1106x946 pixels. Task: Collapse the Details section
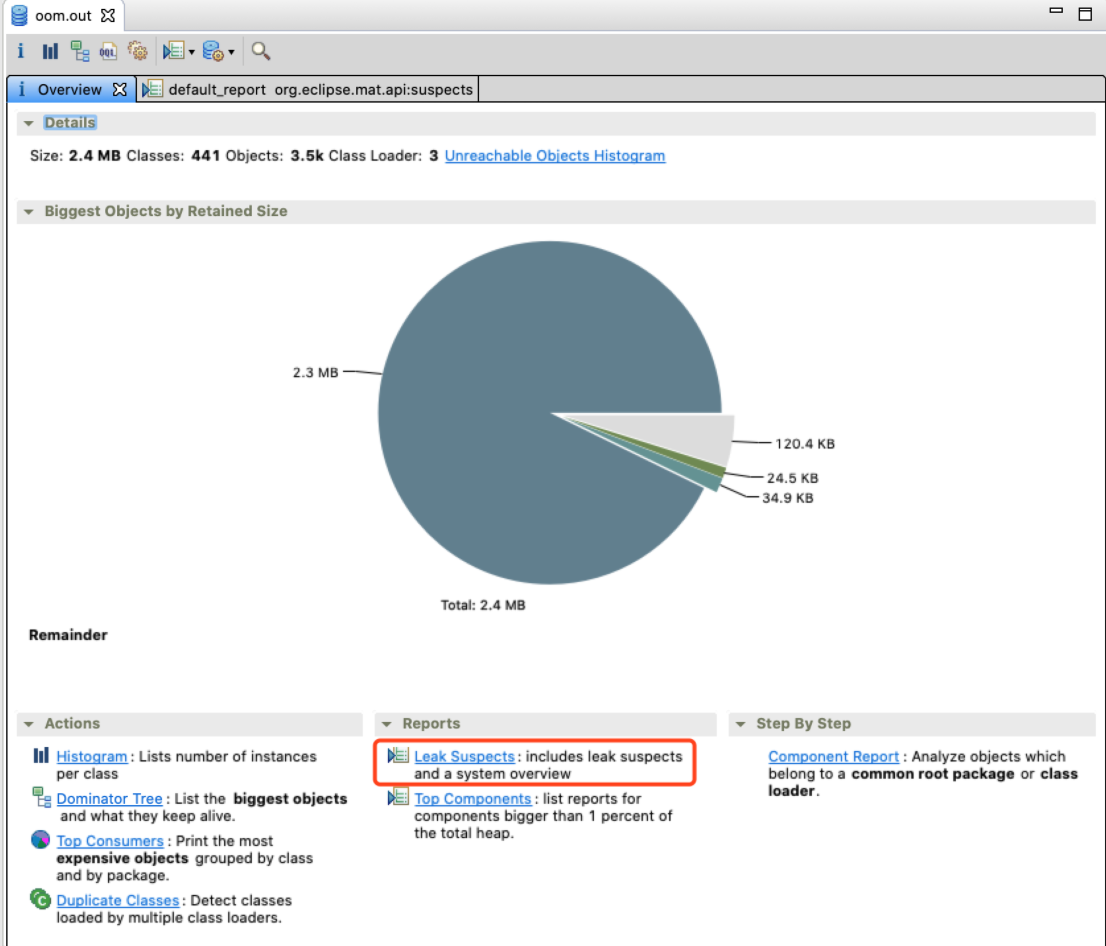point(28,123)
